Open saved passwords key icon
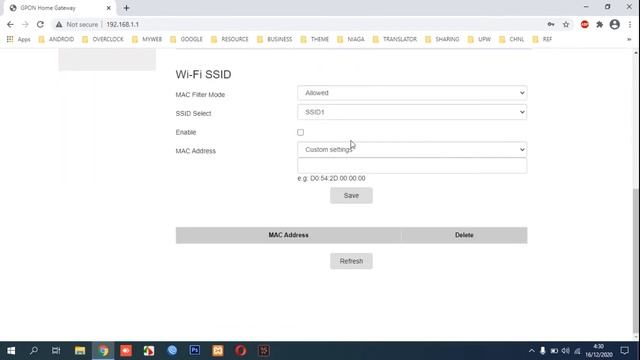Image resolution: width=640 pixels, height=360 pixels. pyautogui.click(x=551, y=24)
